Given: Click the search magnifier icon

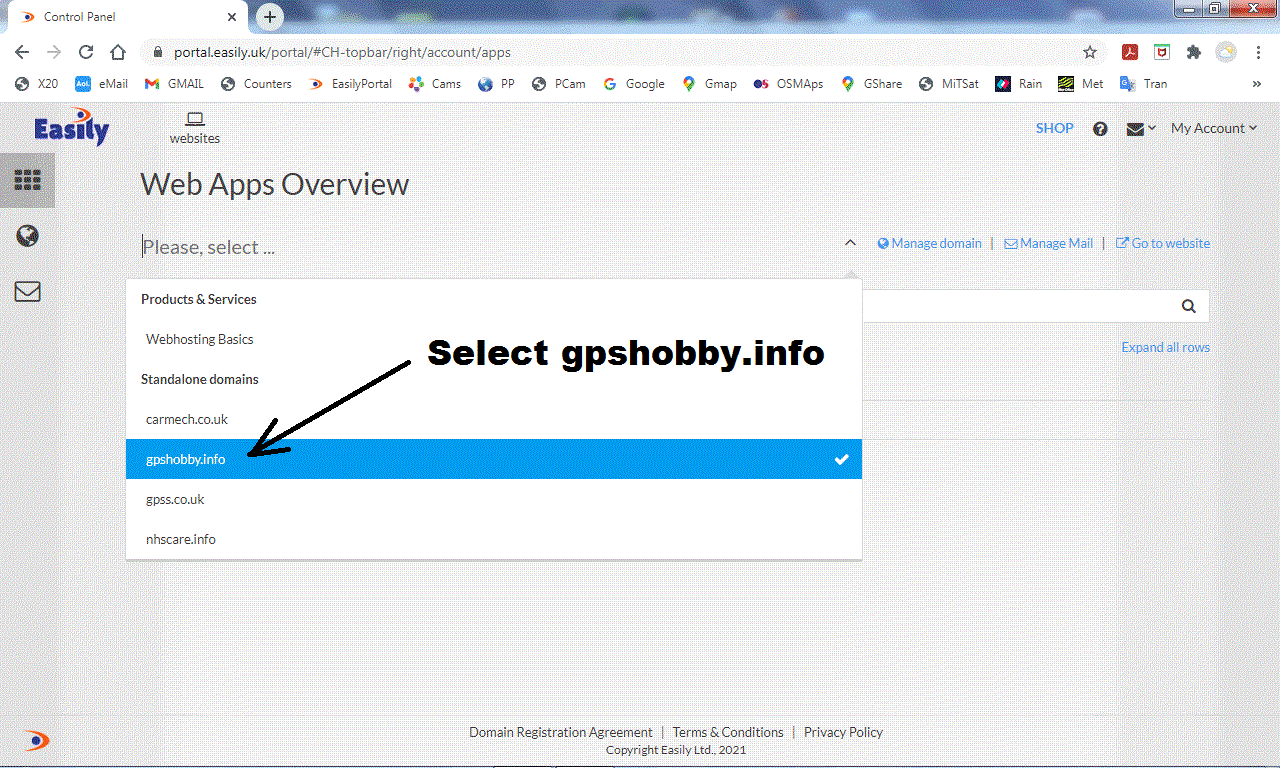Looking at the screenshot, I should 1188,307.
